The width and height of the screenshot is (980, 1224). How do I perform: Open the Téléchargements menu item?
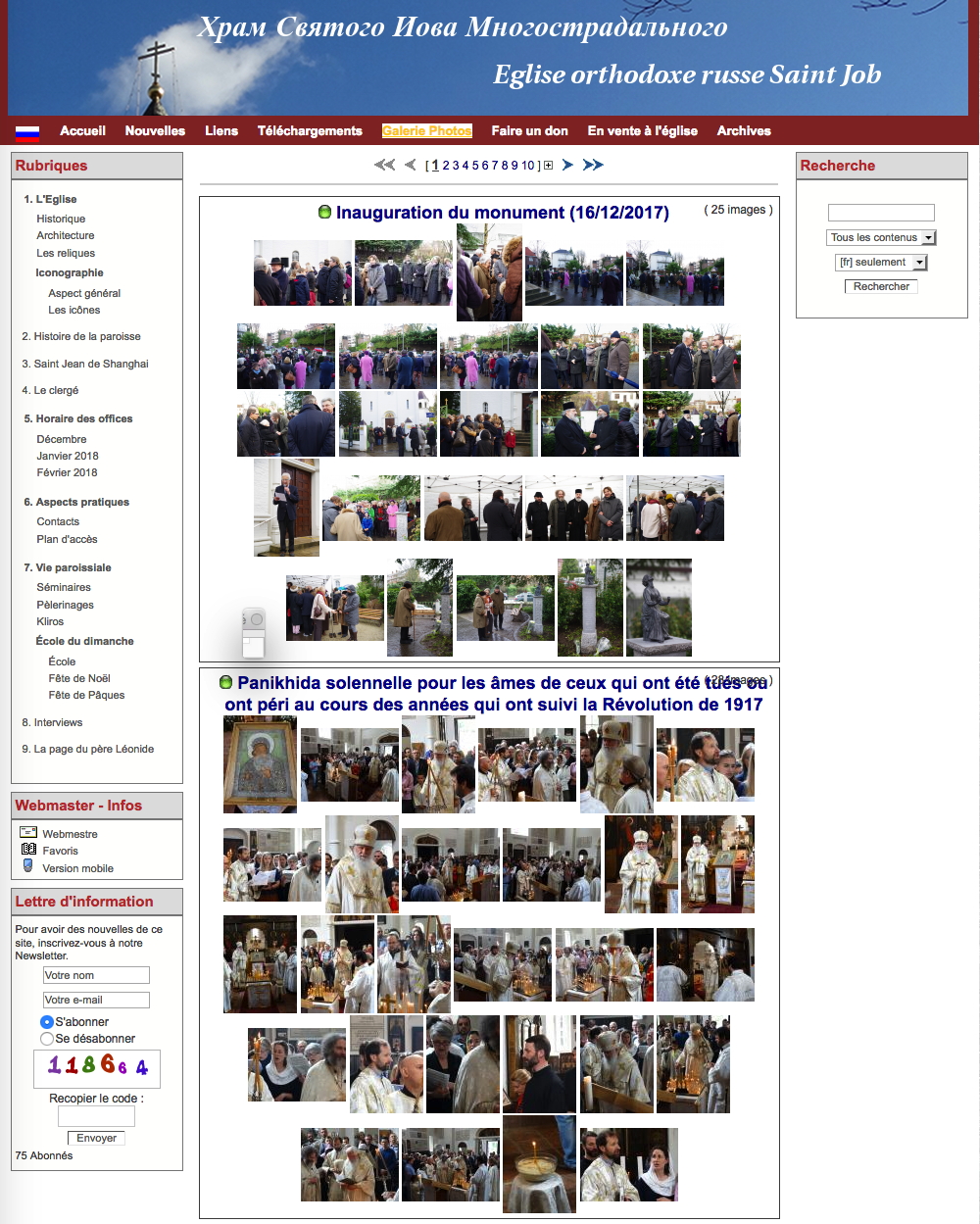point(310,130)
